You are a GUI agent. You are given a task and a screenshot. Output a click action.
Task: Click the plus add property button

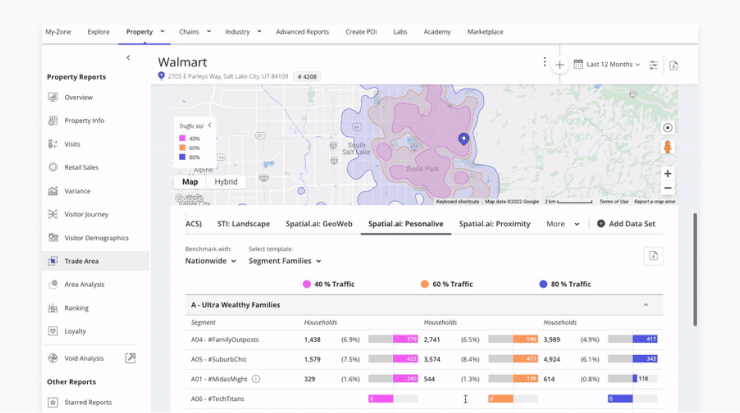[x=560, y=65]
